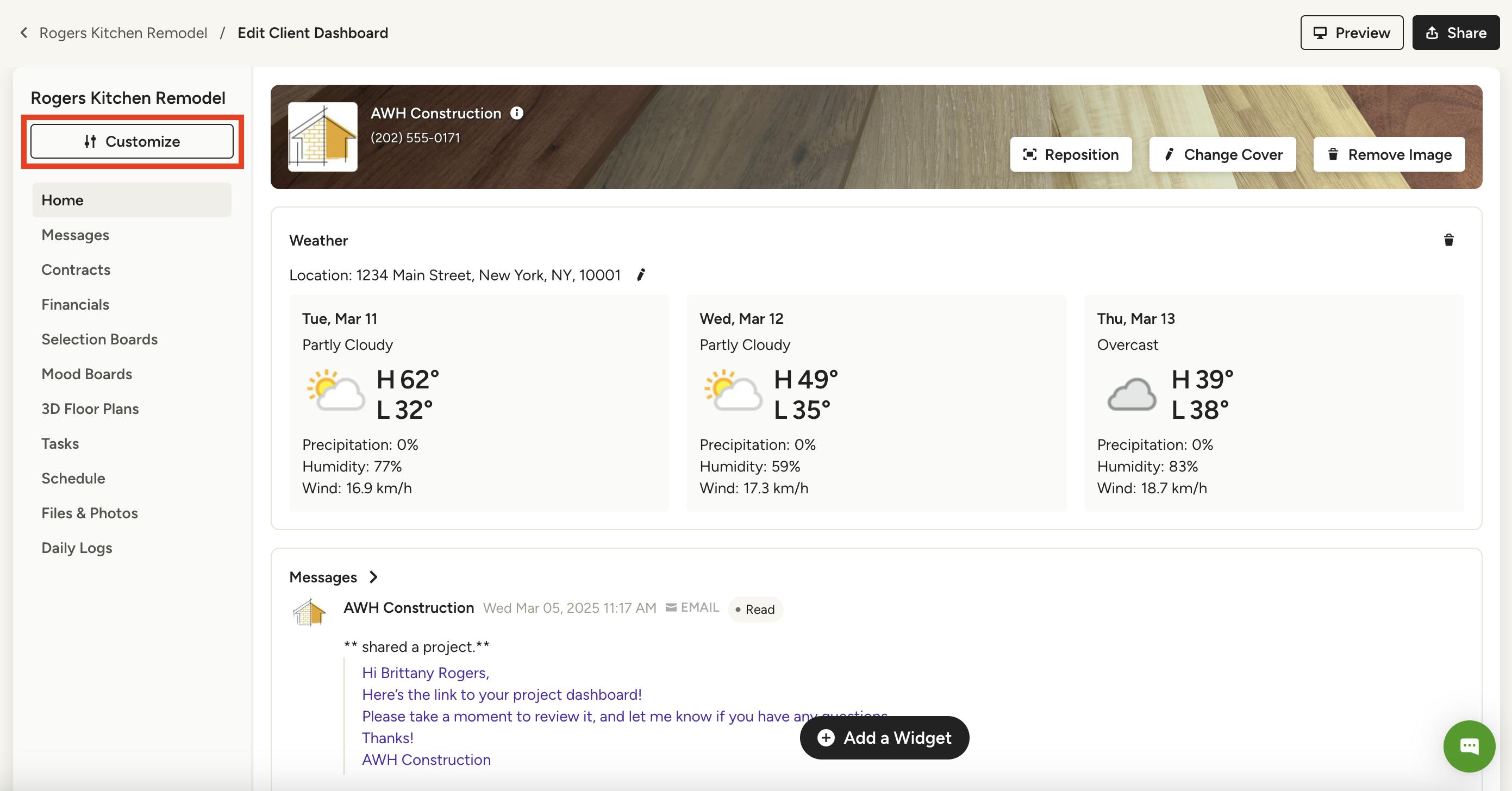
Task: Click the phone number (202) 555-0171
Action: 415,138
